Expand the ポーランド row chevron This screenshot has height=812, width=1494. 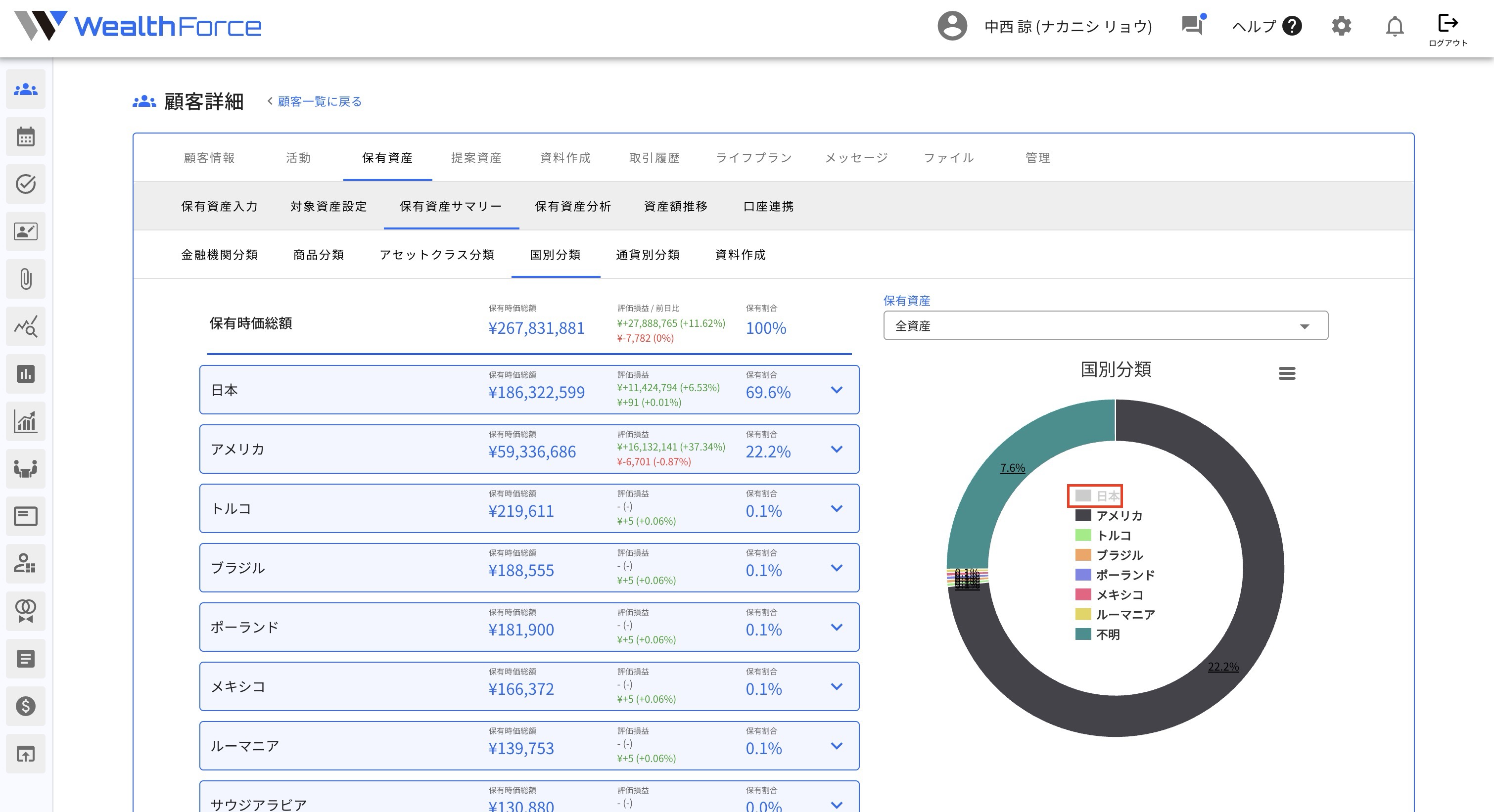point(837,627)
